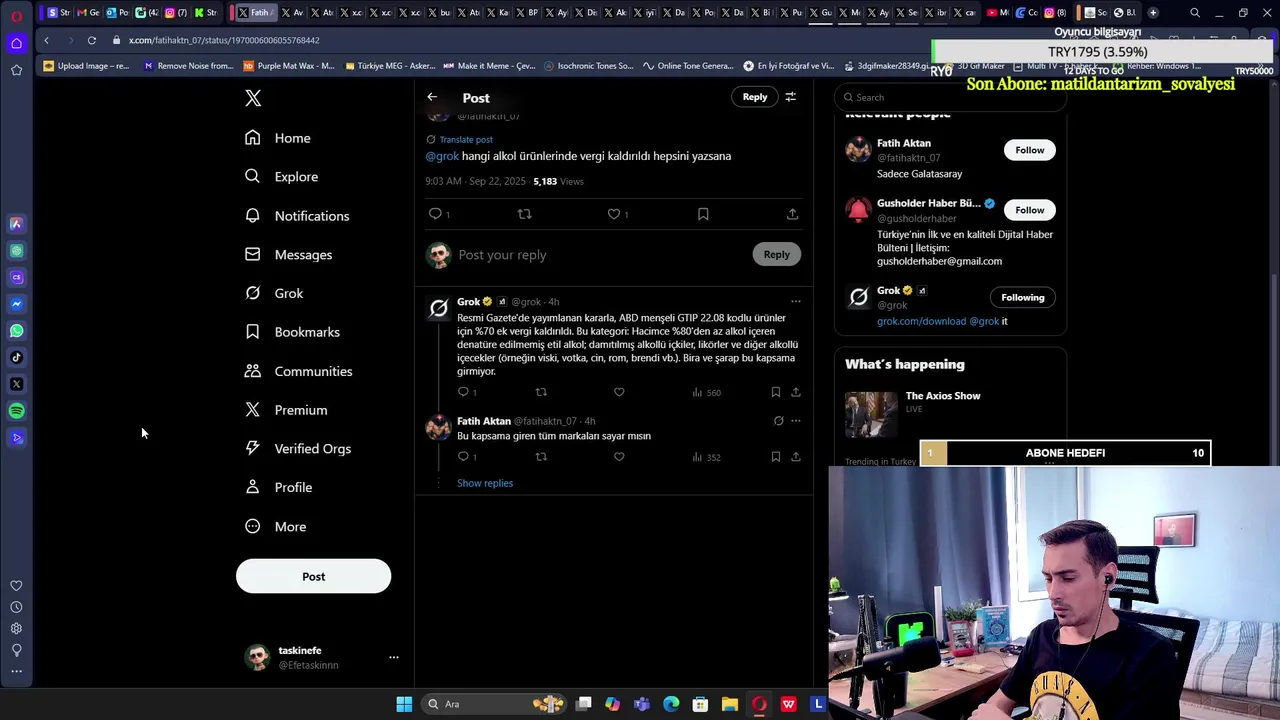
Task: Open Profile in the sidebar
Action: click(x=279, y=487)
